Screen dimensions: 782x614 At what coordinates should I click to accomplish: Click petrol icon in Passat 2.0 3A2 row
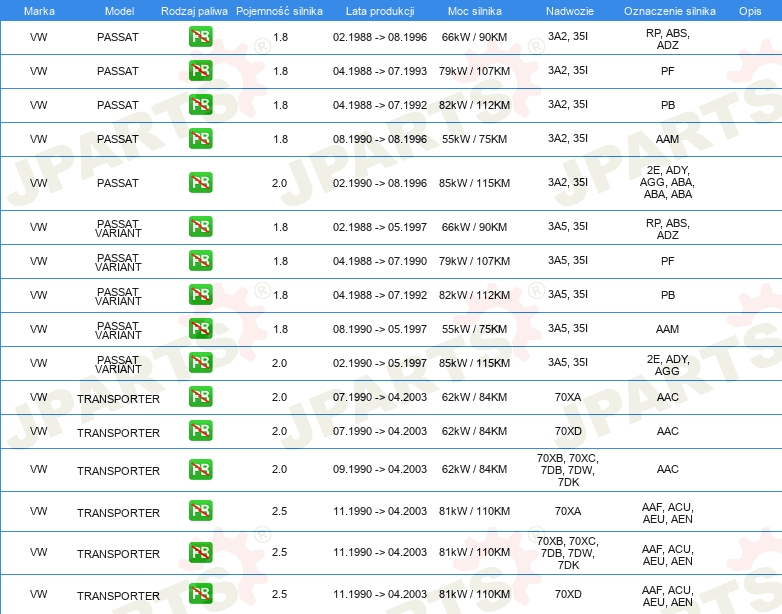pos(200,183)
